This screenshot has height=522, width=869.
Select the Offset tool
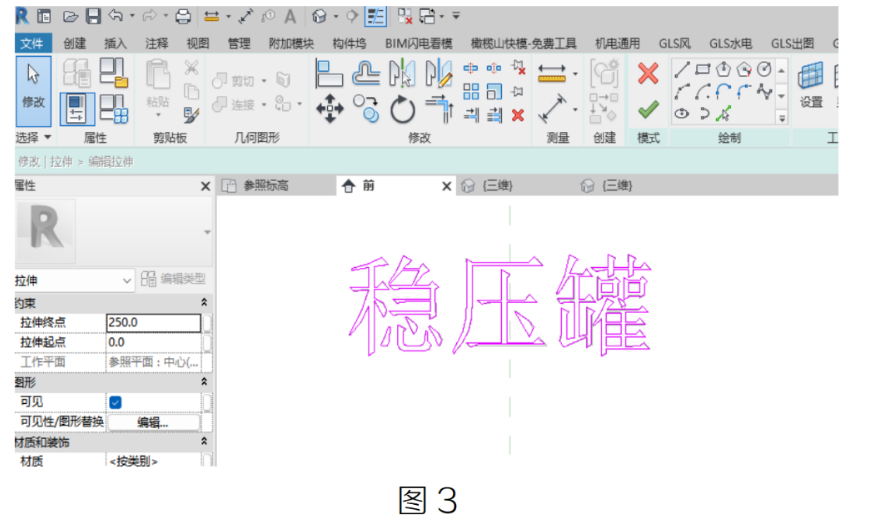tap(366, 73)
